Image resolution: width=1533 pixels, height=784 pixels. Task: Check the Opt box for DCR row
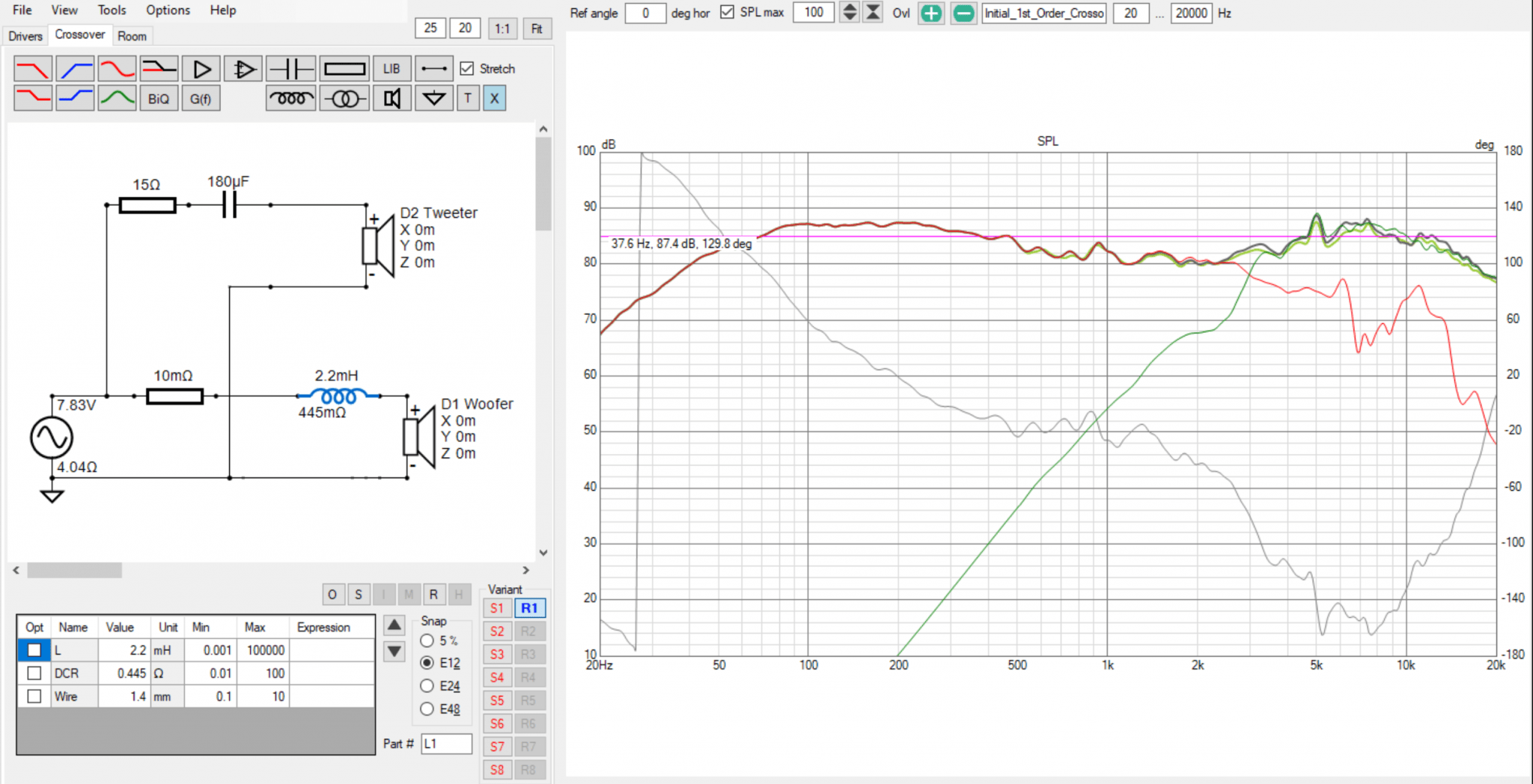[34, 673]
